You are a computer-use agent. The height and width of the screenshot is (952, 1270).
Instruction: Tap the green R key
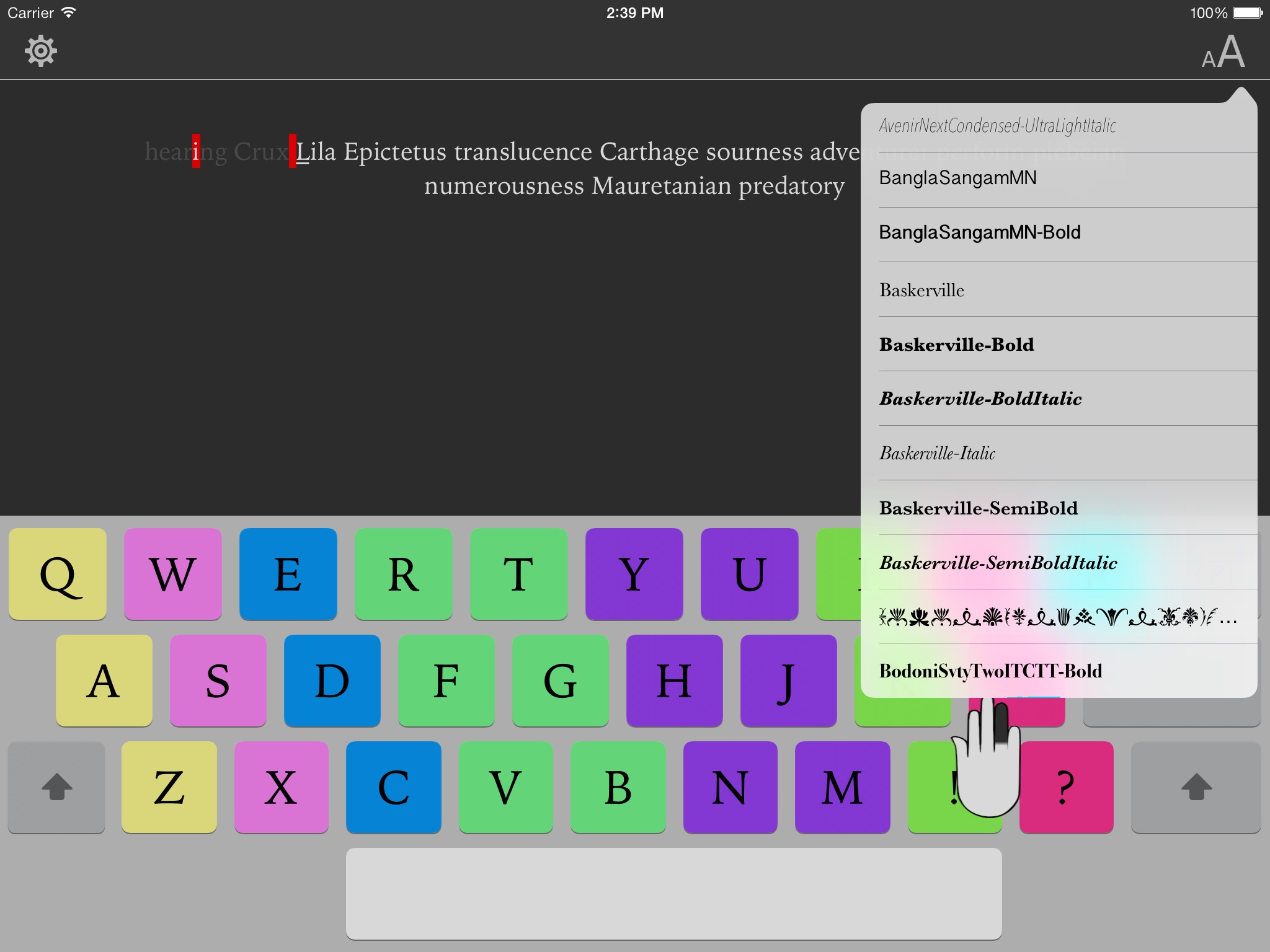(x=404, y=574)
